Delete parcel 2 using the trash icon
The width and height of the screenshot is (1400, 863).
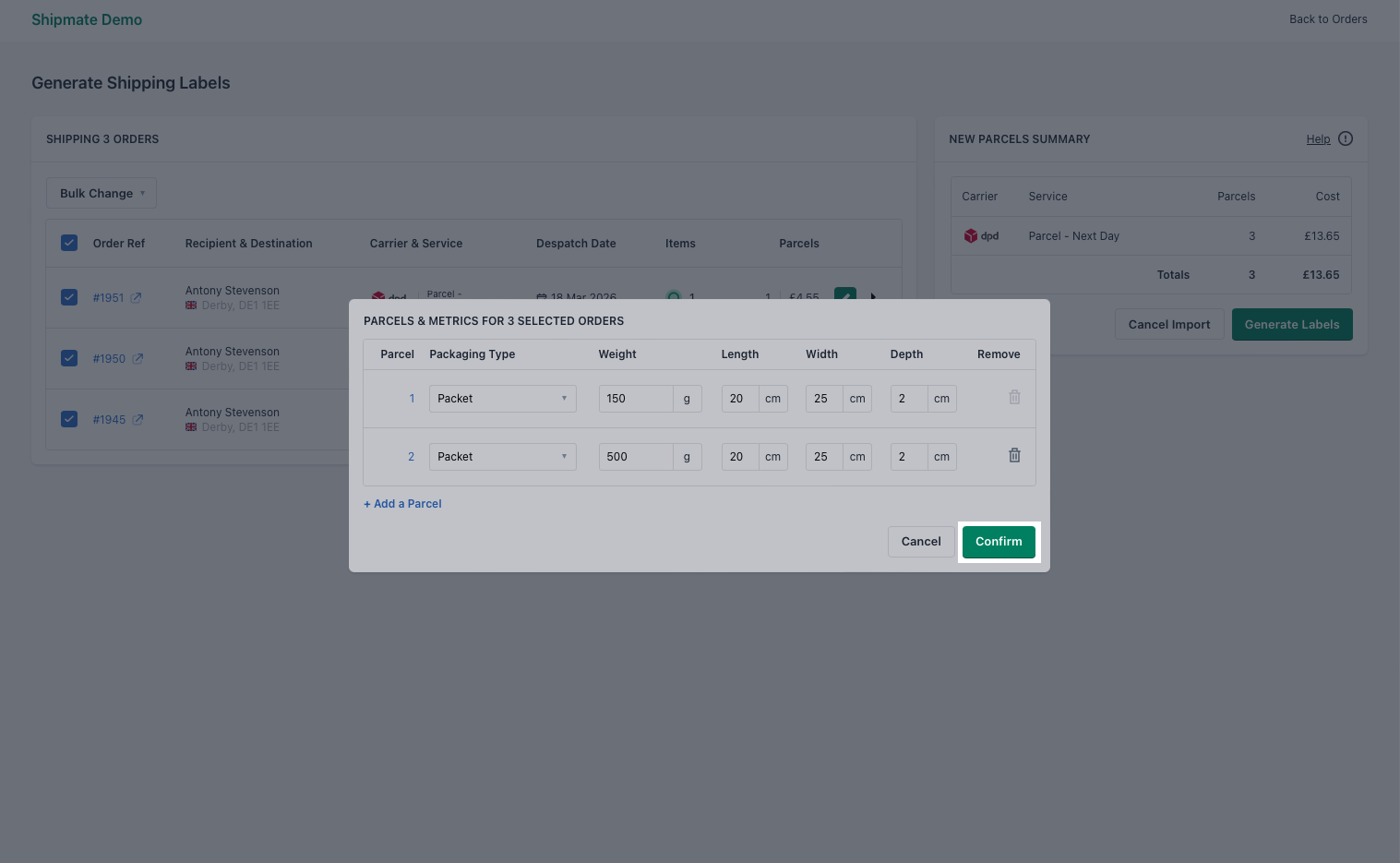1014,455
